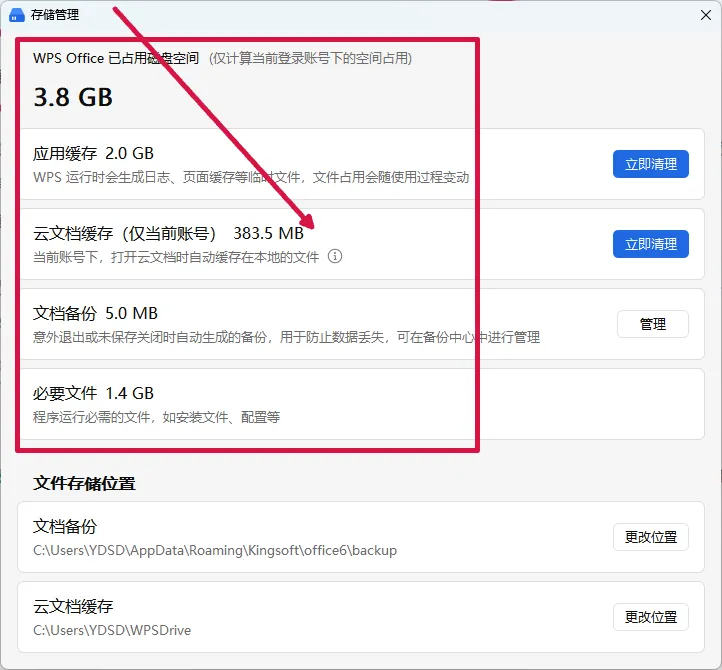722x670 pixels.
Task: Select the 3.8 GB total usage value
Action: tap(73, 97)
